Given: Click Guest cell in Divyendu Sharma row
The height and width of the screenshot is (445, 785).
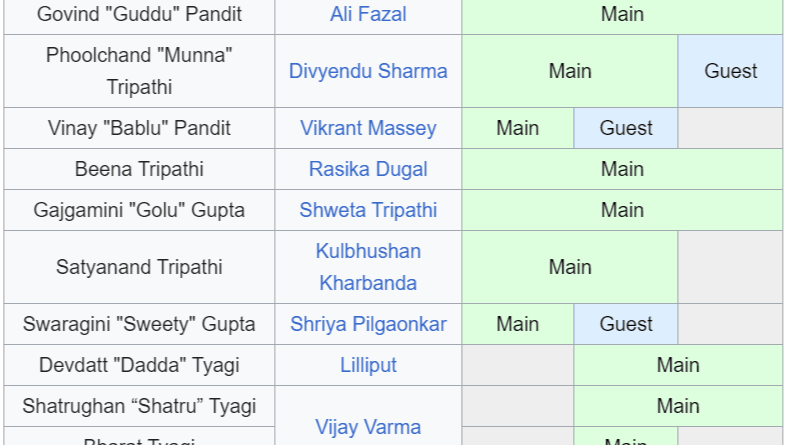Looking at the screenshot, I should click(730, 71).
